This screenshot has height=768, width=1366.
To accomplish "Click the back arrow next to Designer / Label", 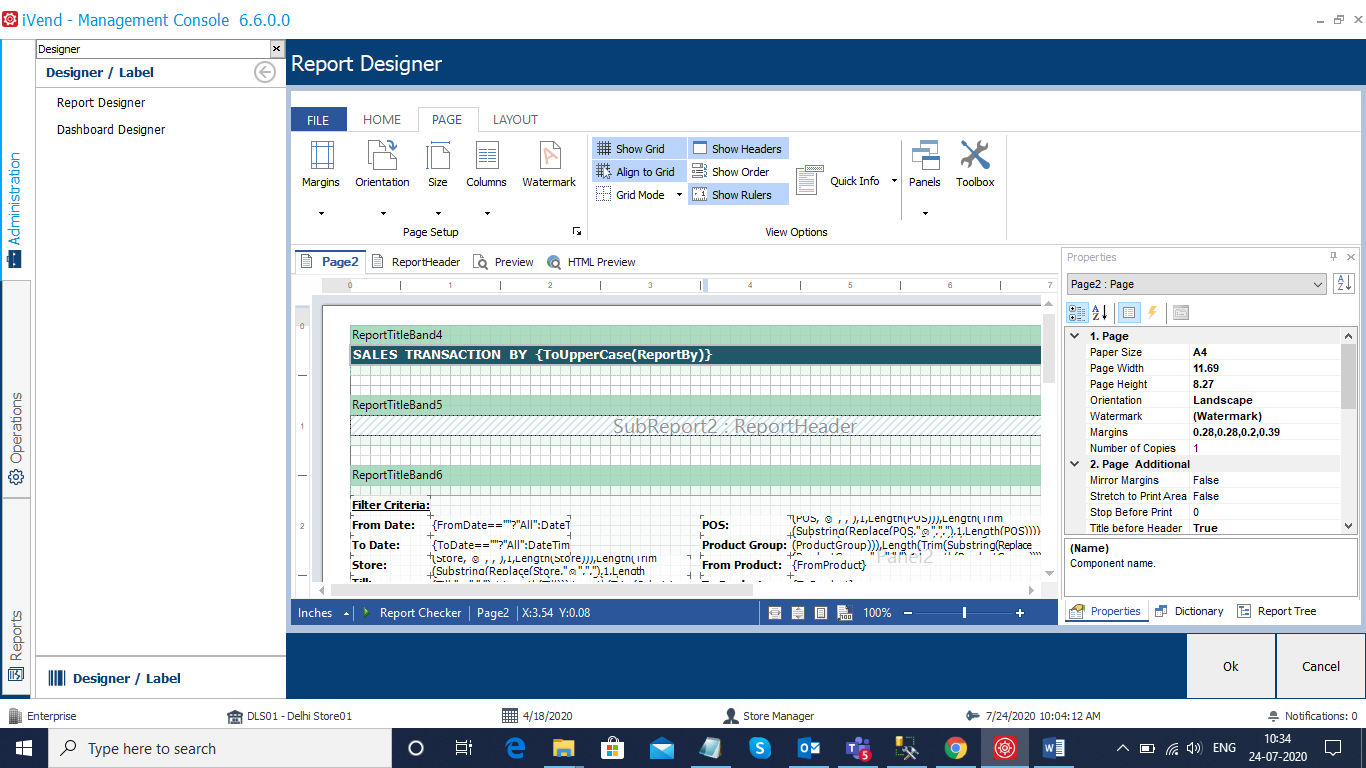I will (x=265, y=72).
